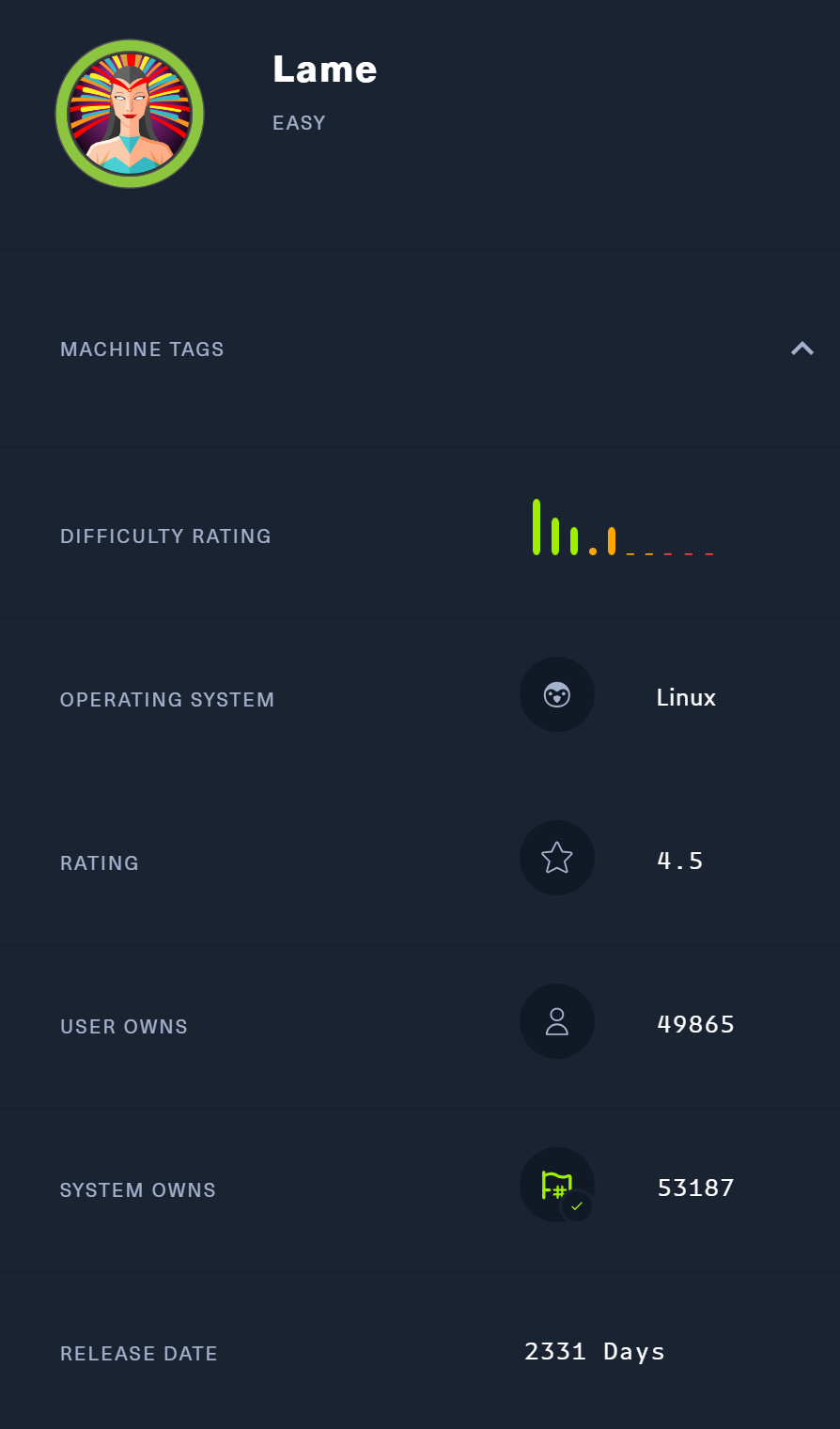Collapse the MACHINE TAGS section
This screenshot has height=1429, width=840.
[802, 349]
